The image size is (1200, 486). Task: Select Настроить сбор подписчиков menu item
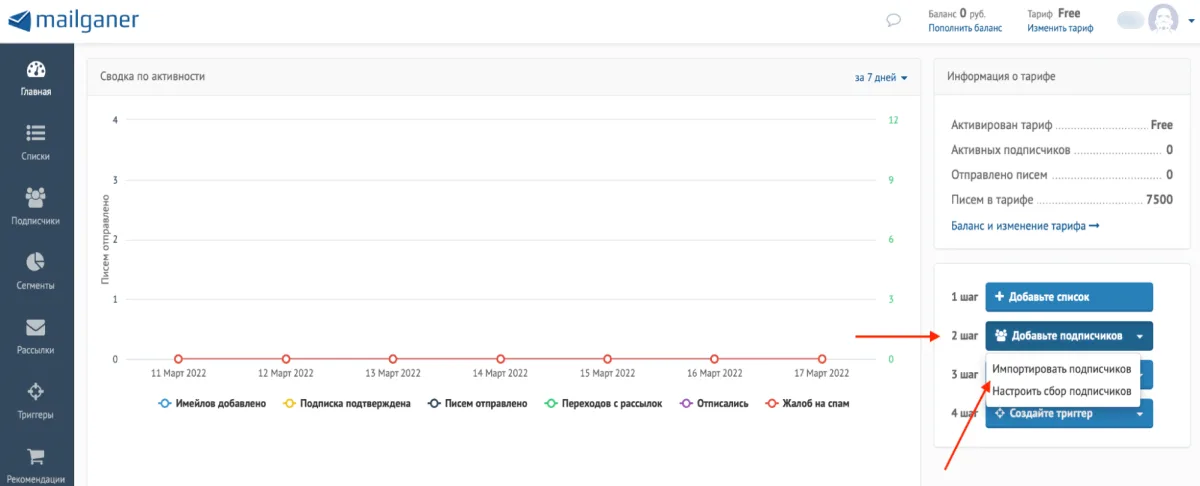pos(1062,391)
